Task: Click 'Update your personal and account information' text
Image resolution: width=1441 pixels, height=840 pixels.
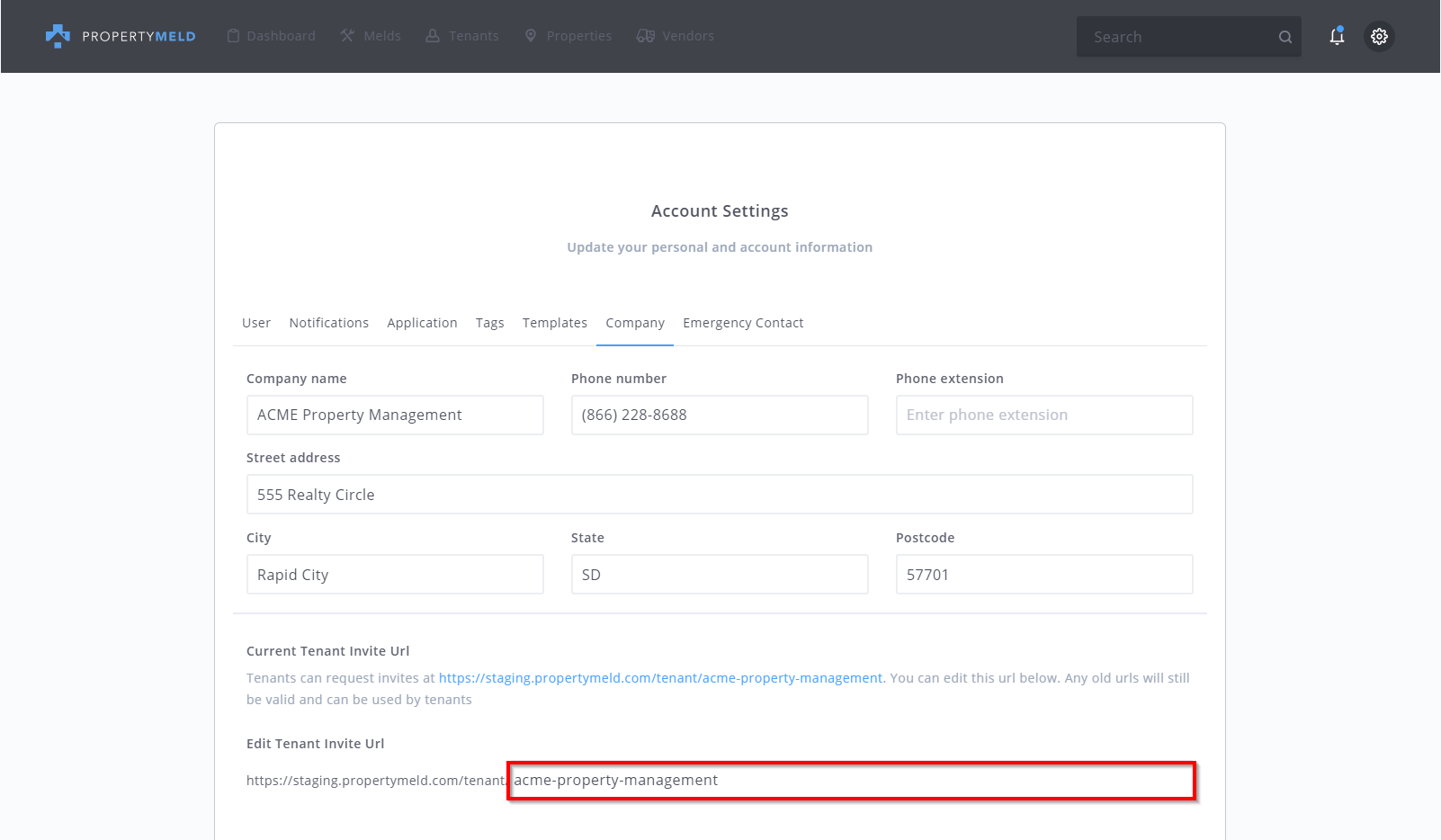Action: coord(720,247)
